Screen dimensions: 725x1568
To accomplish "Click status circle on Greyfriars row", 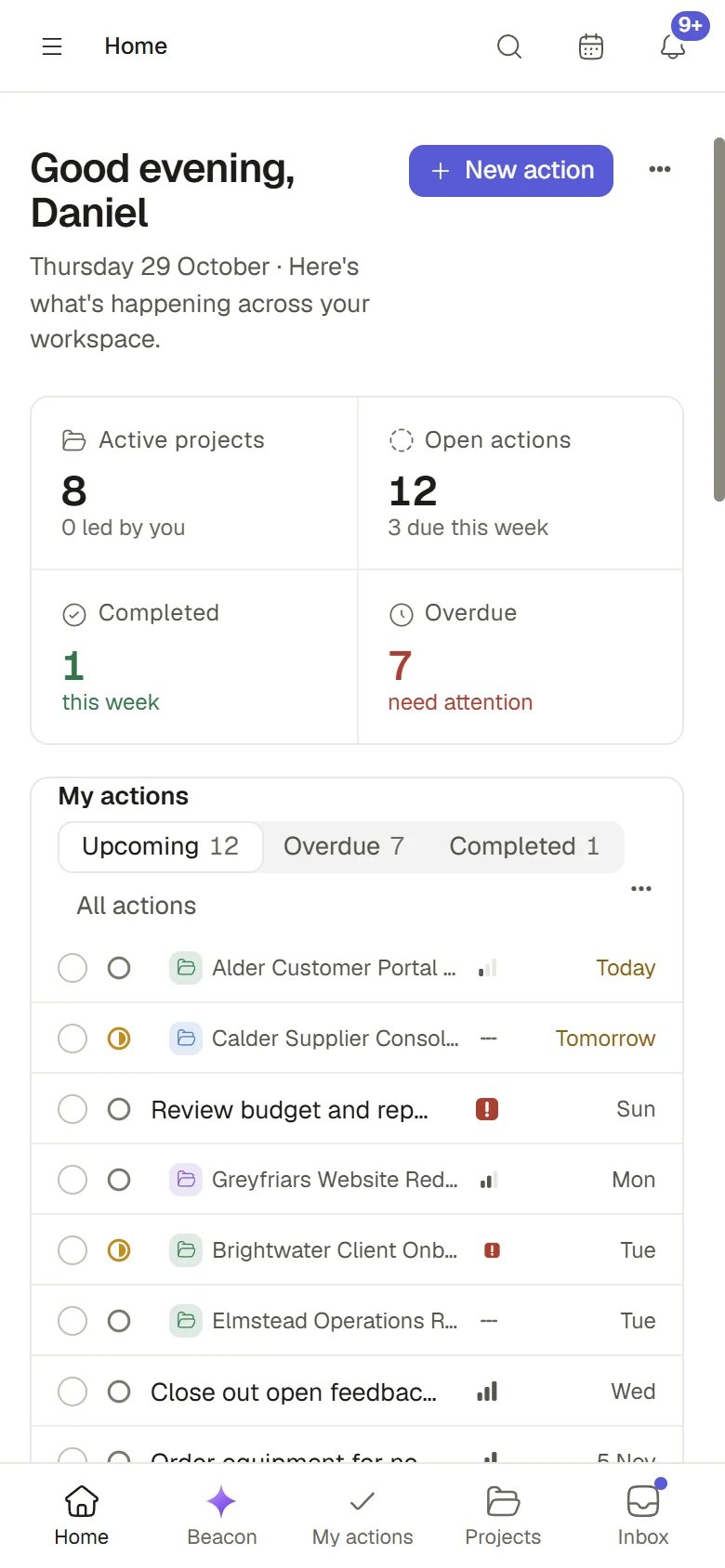I will pyautogui.click(x=119, y=1180).
